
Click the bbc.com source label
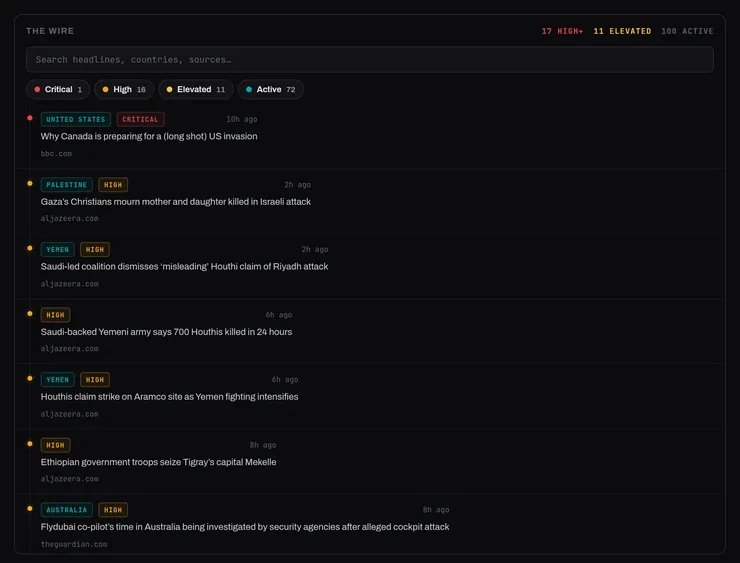click(56, 153)
